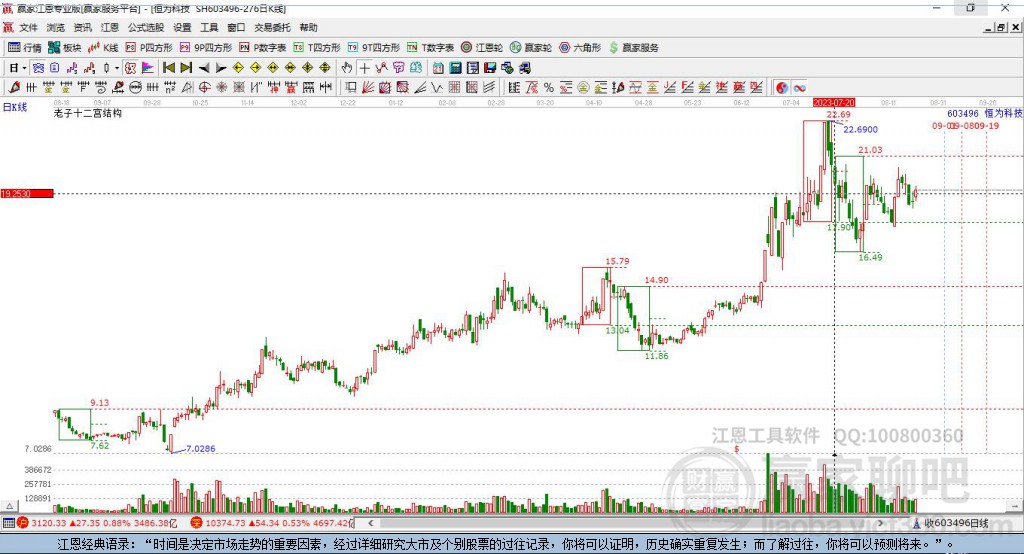Click the 老子十二宫结构 chart title
Viewport: 1024px width, 554px height.
(88, 113)
